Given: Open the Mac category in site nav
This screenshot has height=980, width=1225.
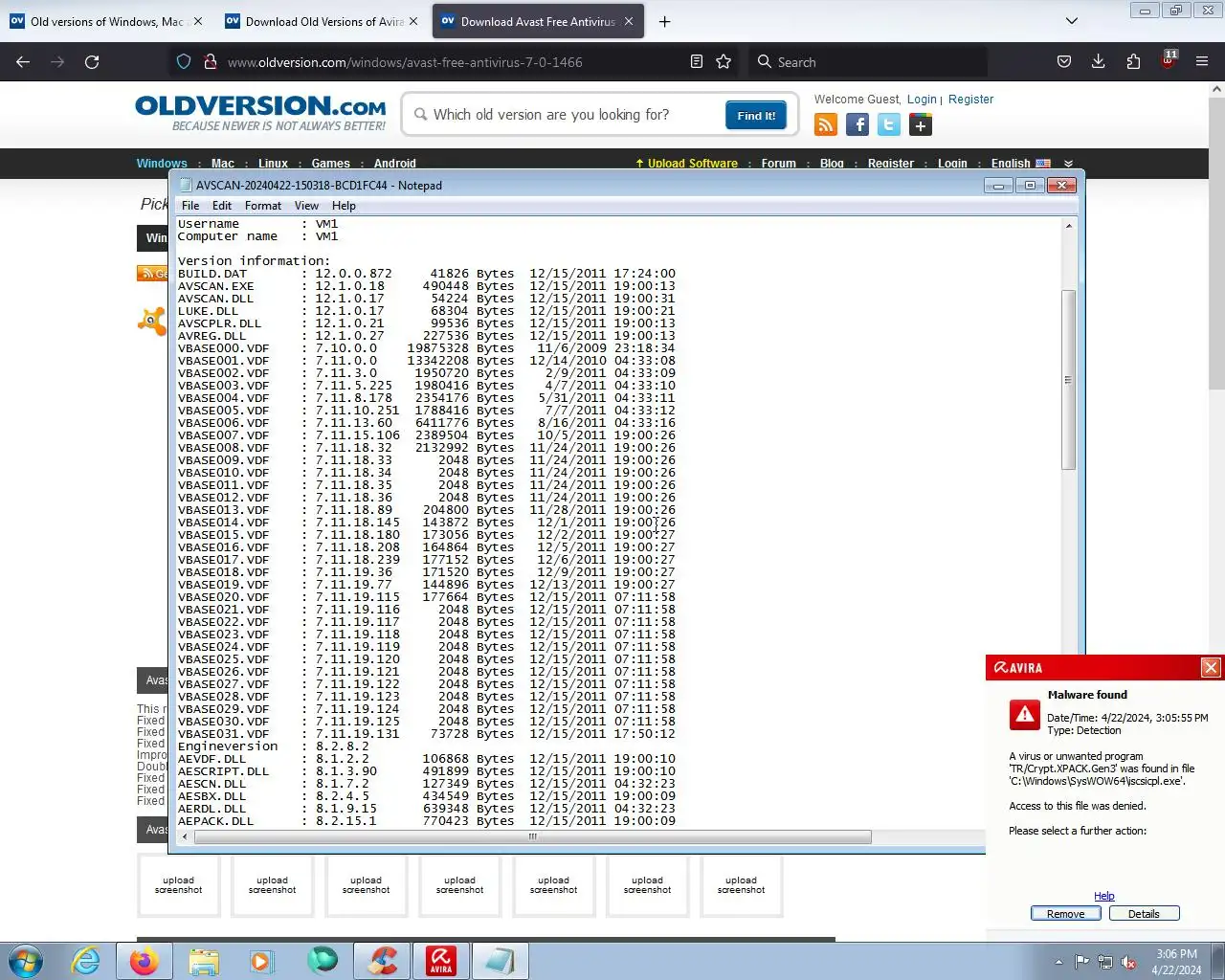Looking at the screenshot, I should coord(222,164).
